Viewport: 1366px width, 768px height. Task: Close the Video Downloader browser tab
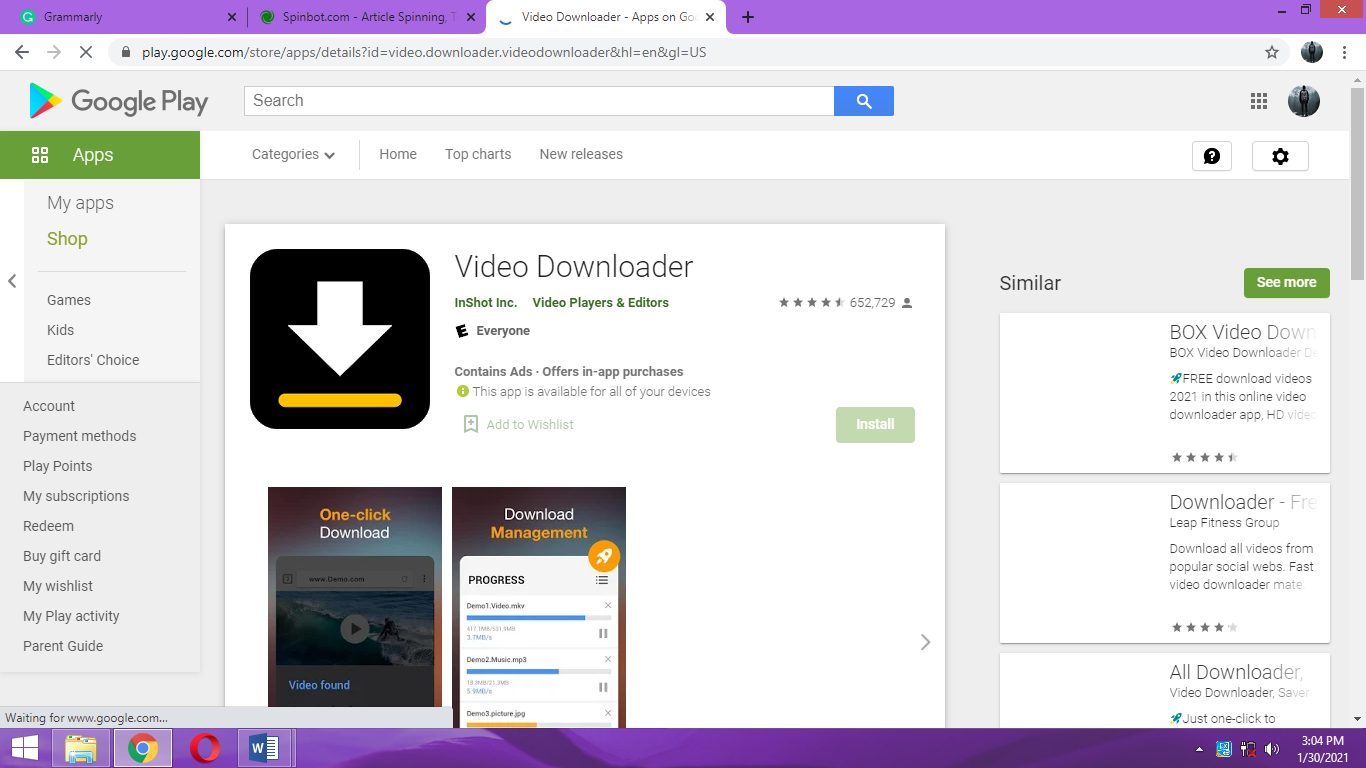[710, 17]
